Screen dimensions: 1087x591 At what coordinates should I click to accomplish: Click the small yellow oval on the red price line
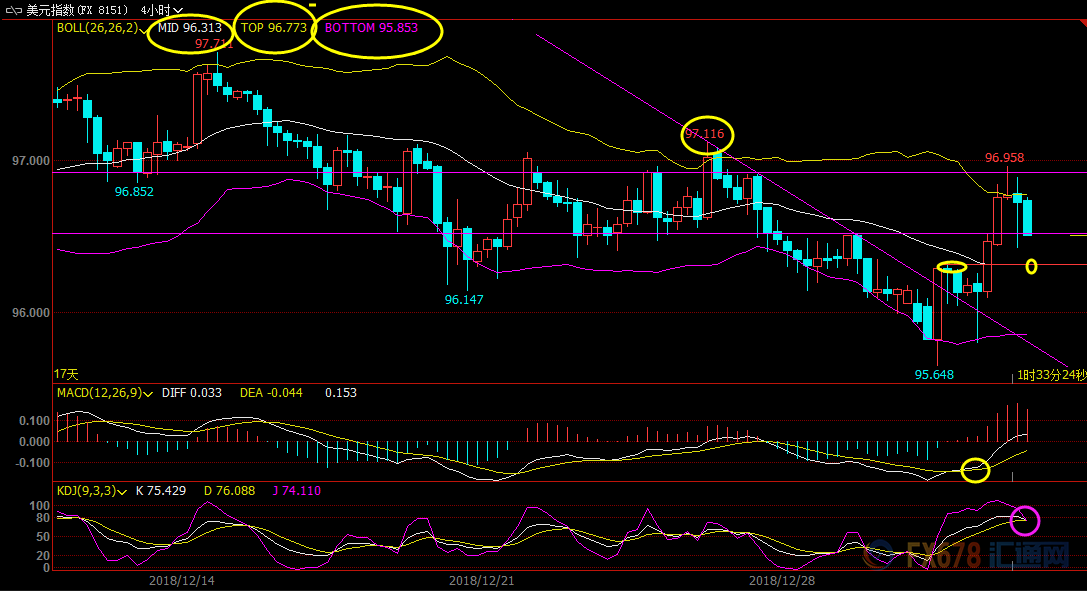(x=1031, y=266)
